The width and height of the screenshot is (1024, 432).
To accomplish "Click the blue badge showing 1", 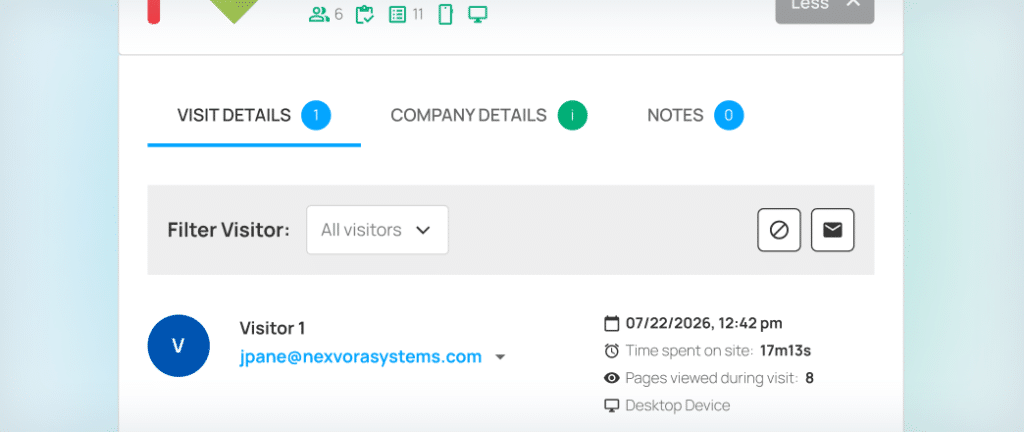I will click(316, 116).
